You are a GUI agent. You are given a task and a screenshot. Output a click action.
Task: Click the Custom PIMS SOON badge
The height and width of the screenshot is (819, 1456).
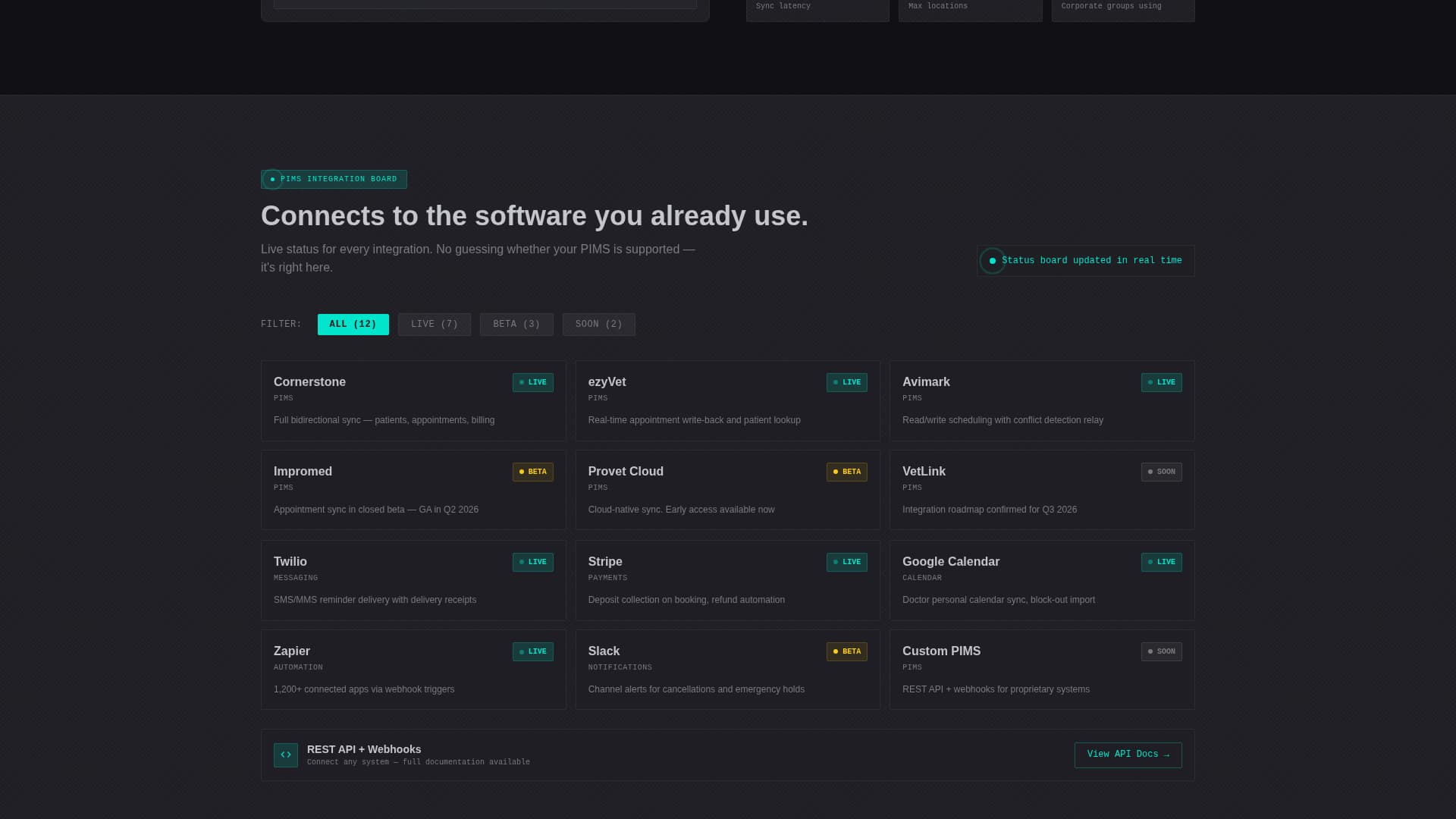[1161, 651]
